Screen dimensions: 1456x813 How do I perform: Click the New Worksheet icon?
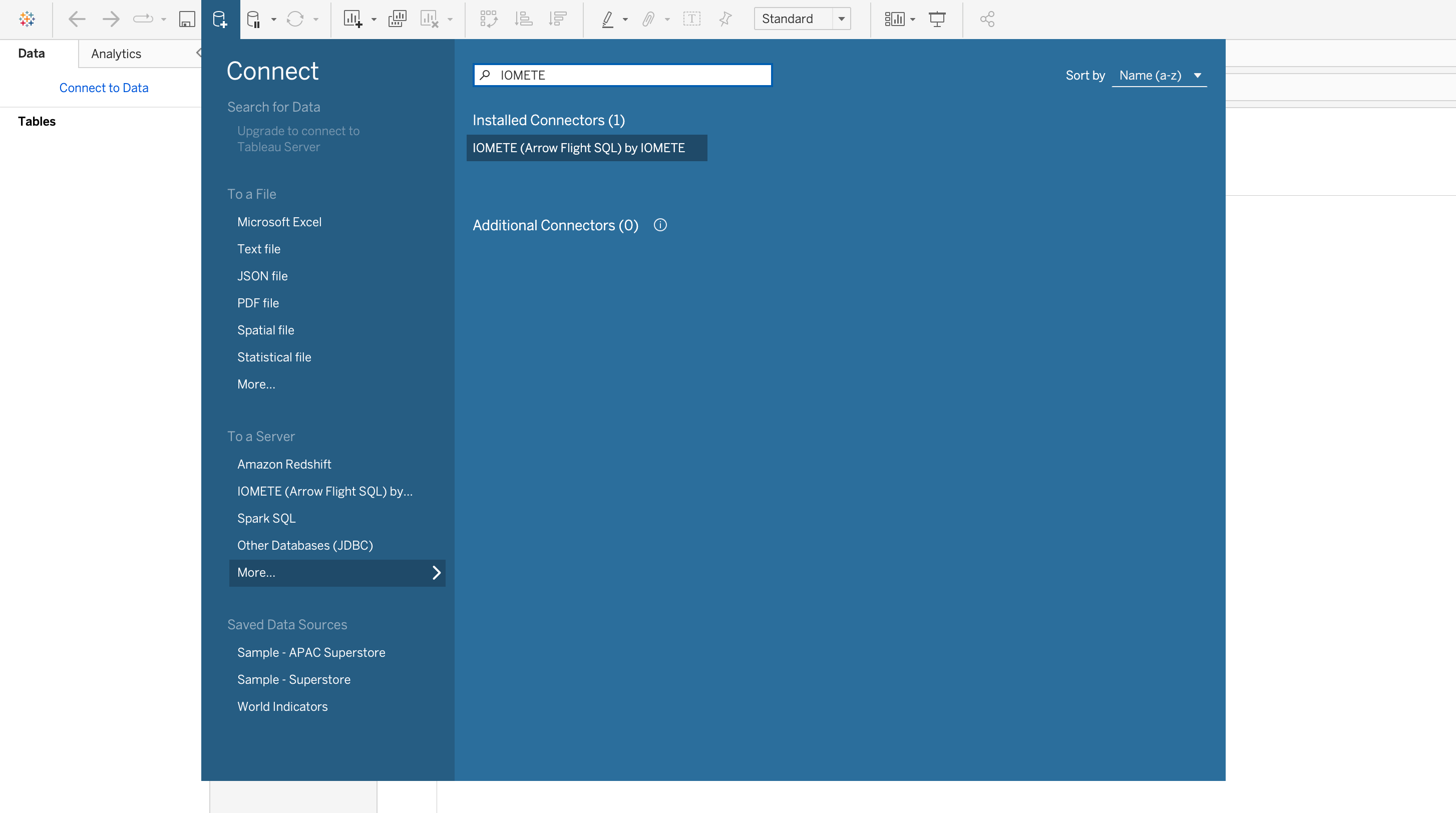[353, 19]
